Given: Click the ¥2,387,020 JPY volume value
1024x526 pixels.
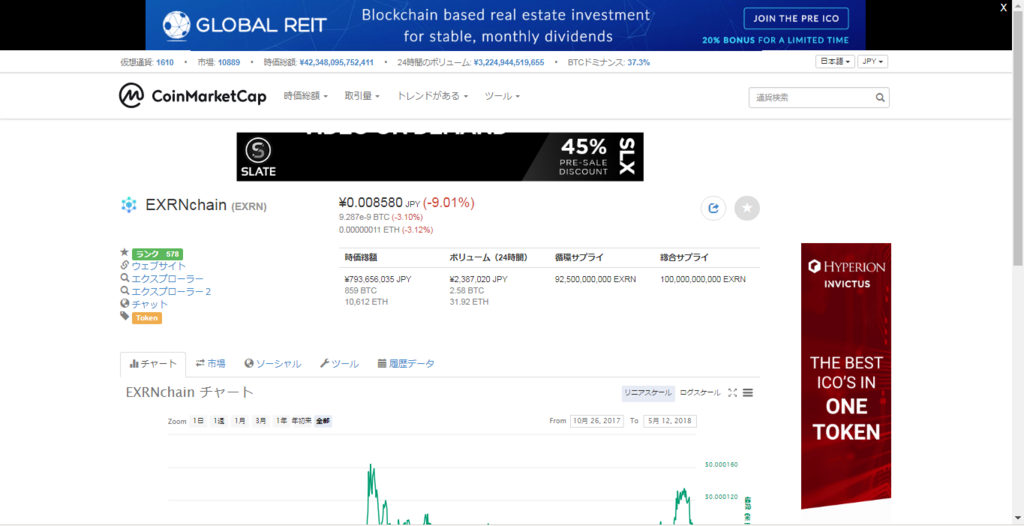Looking at the screenshot, I should tap(479, 279).
